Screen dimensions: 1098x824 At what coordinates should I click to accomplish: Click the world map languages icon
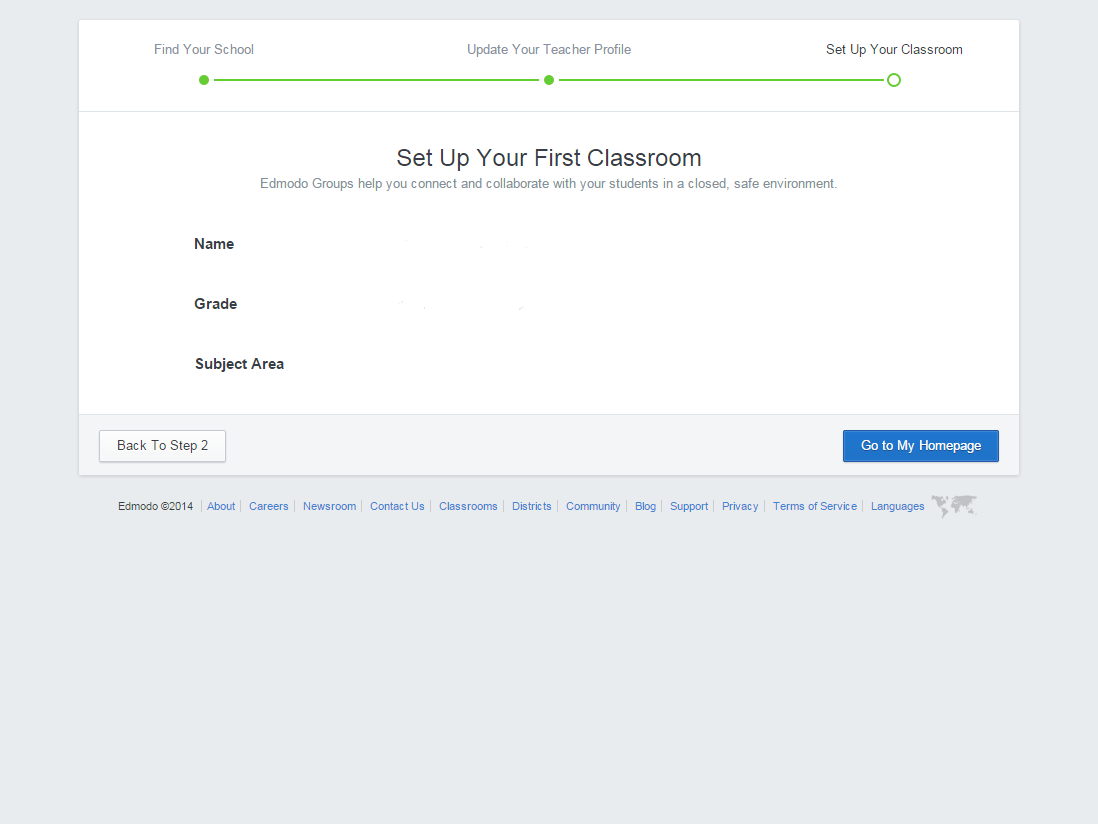(953, 506)
